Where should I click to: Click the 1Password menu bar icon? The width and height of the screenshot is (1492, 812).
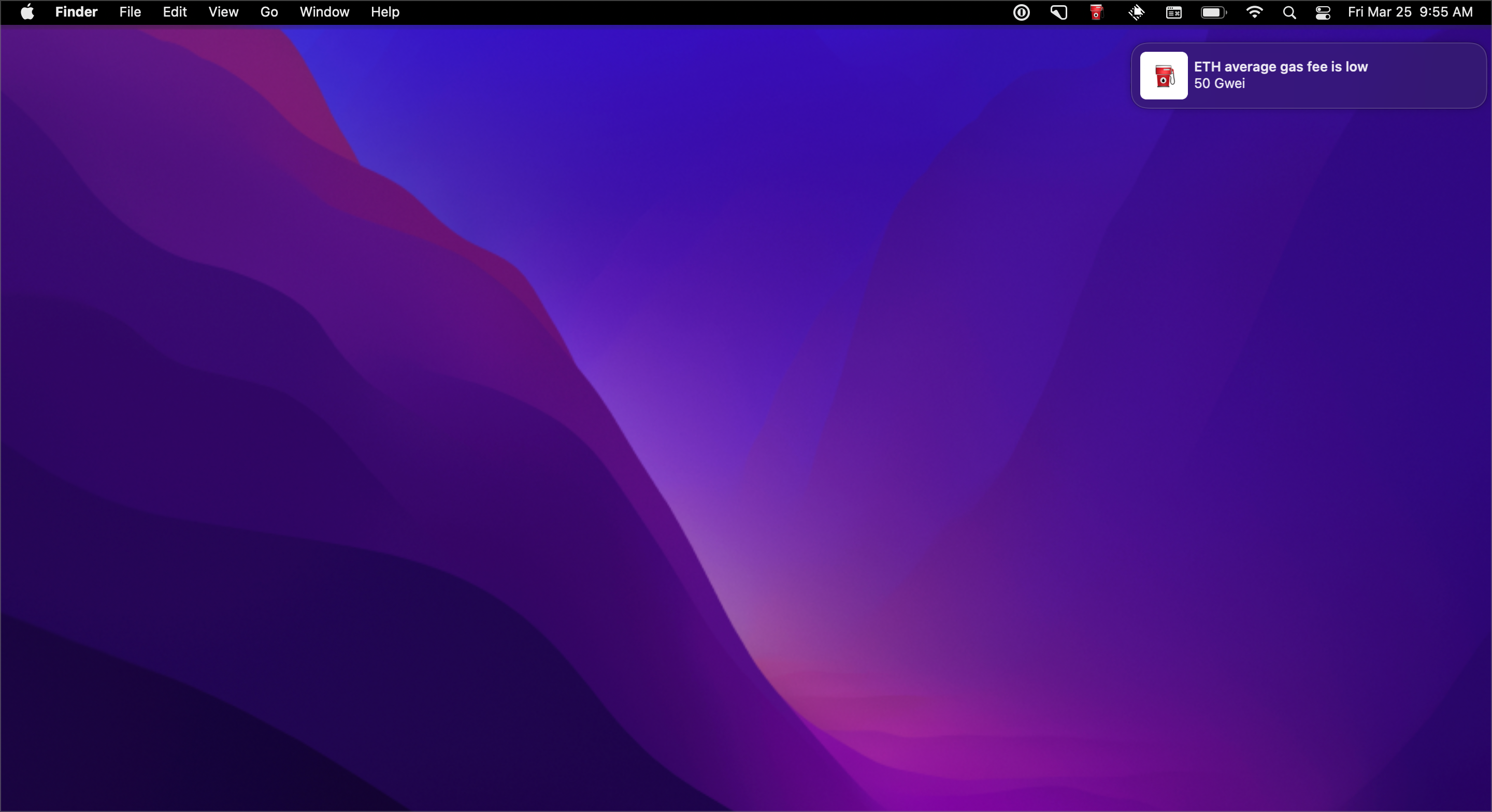(1022, 12)
